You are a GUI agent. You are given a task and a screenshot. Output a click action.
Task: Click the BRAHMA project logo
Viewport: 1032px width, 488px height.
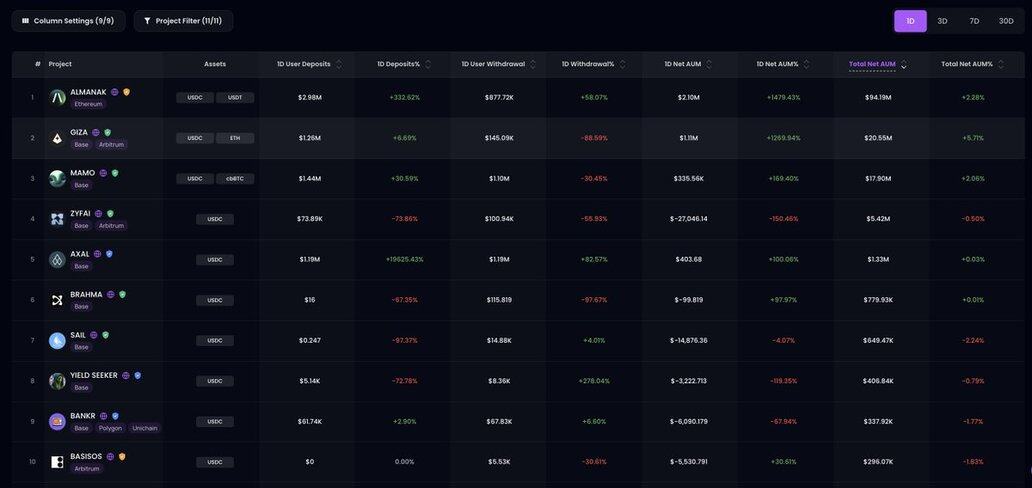(58, 300)
